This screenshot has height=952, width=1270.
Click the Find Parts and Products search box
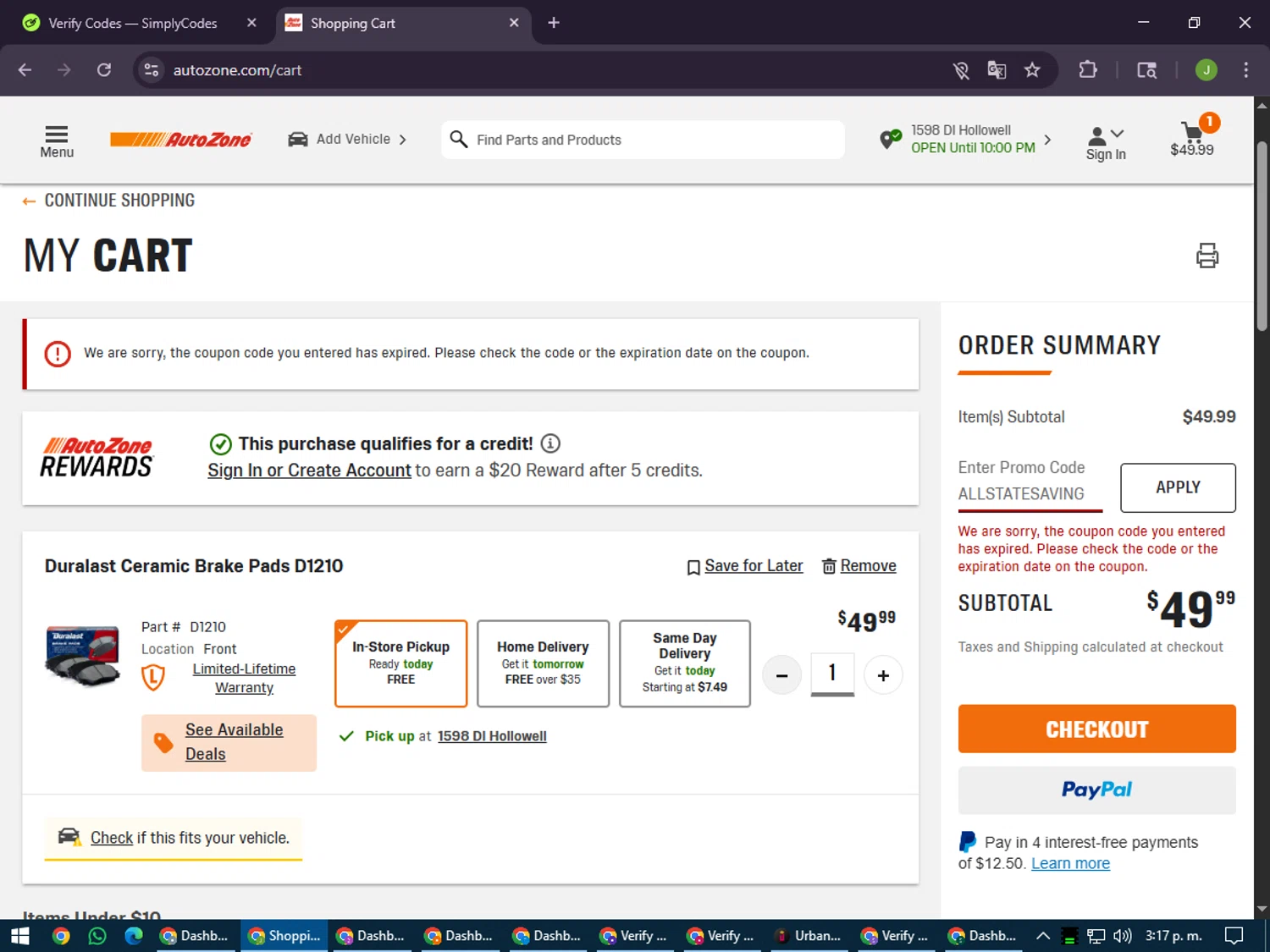[x=643, y=140]
